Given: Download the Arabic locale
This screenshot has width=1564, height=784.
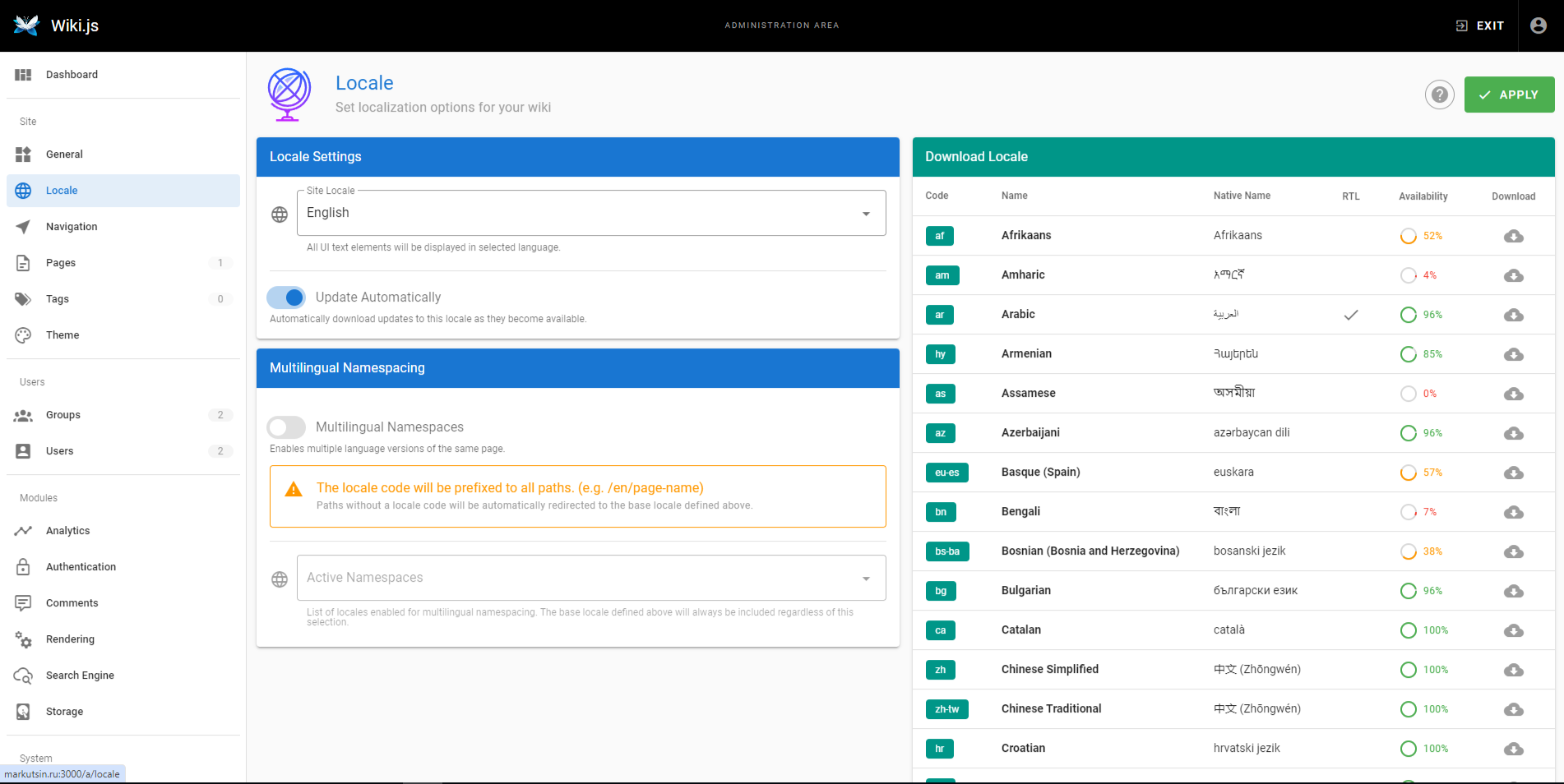Looking at the screenshot, I should (1514, 315).
